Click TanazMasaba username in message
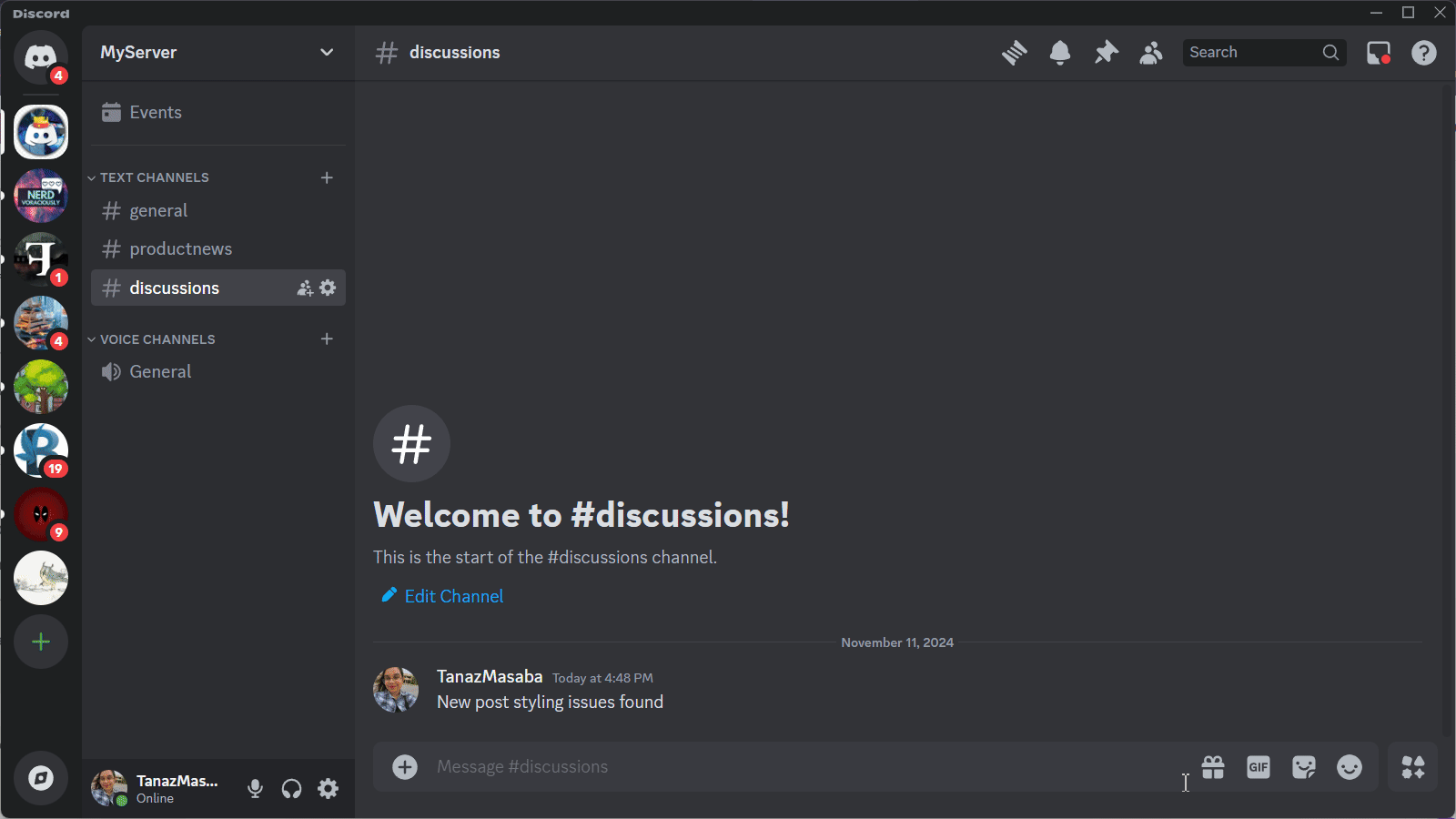This screenshot has width=1456, height=819. pos(490,677)
